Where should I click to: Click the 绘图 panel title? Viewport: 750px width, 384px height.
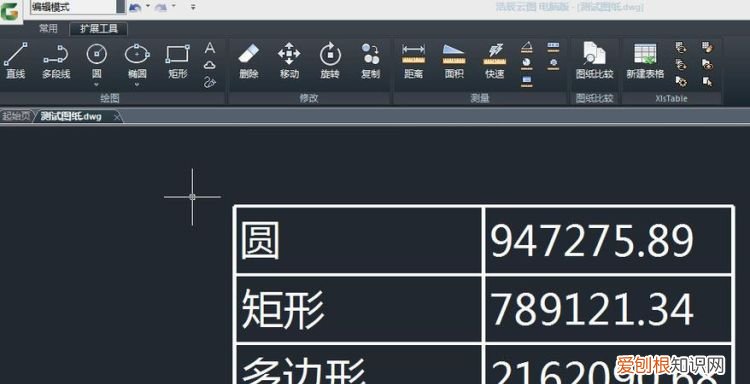(x=110, y=99)
